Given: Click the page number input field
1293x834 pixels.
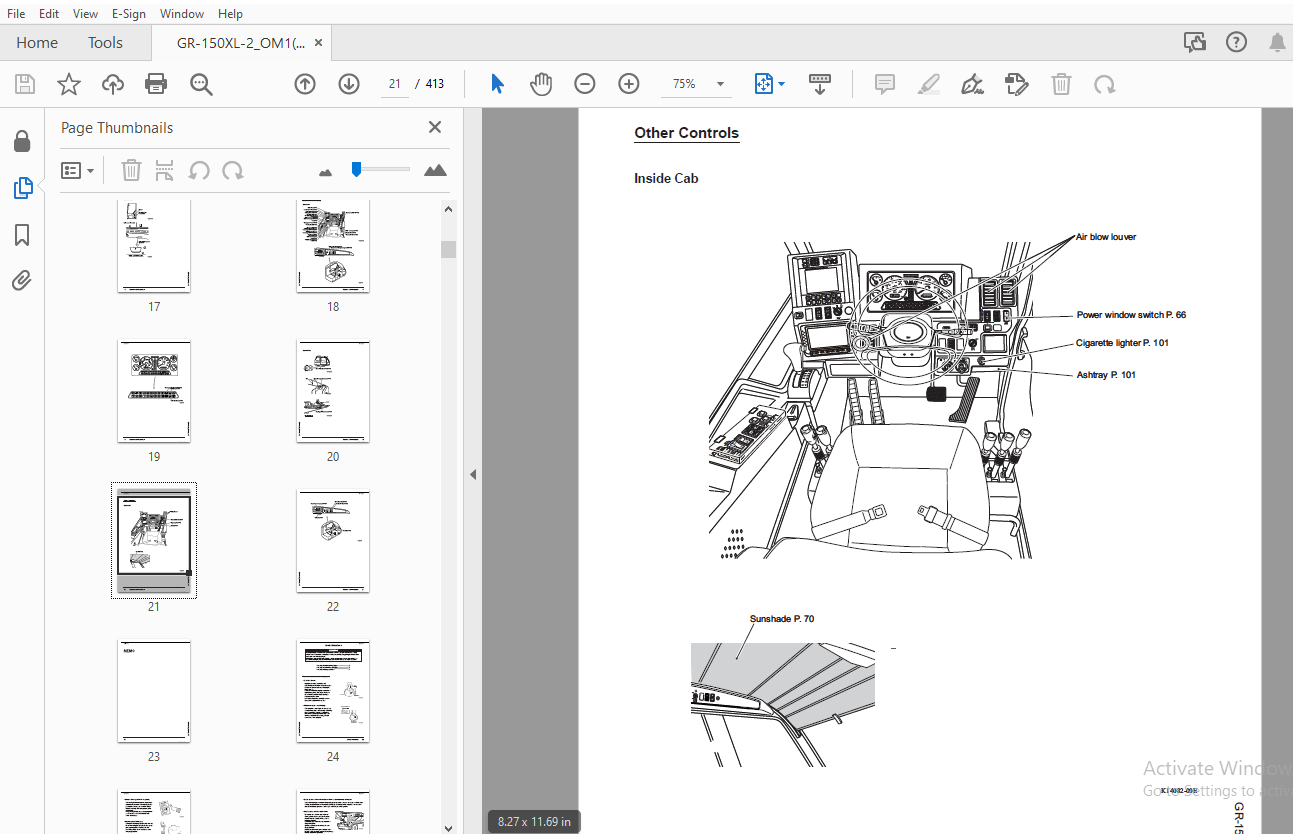Looking at the screenshot, I should coord(395,84).
